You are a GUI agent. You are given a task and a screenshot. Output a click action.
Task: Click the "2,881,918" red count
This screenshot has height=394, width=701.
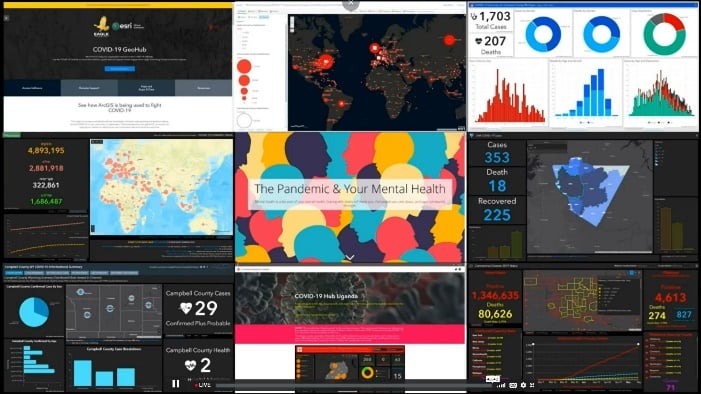pos(46,169)
